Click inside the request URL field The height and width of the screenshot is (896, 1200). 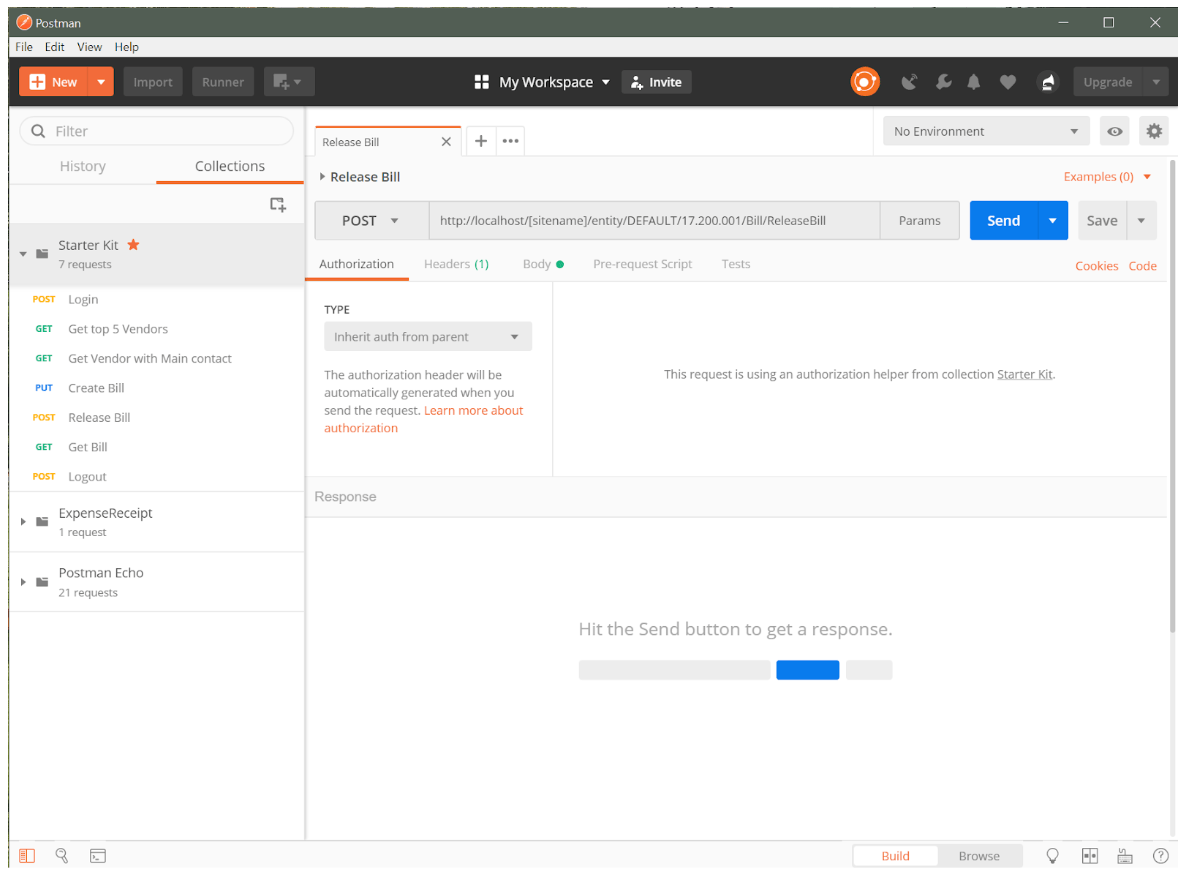click(650, 220)
